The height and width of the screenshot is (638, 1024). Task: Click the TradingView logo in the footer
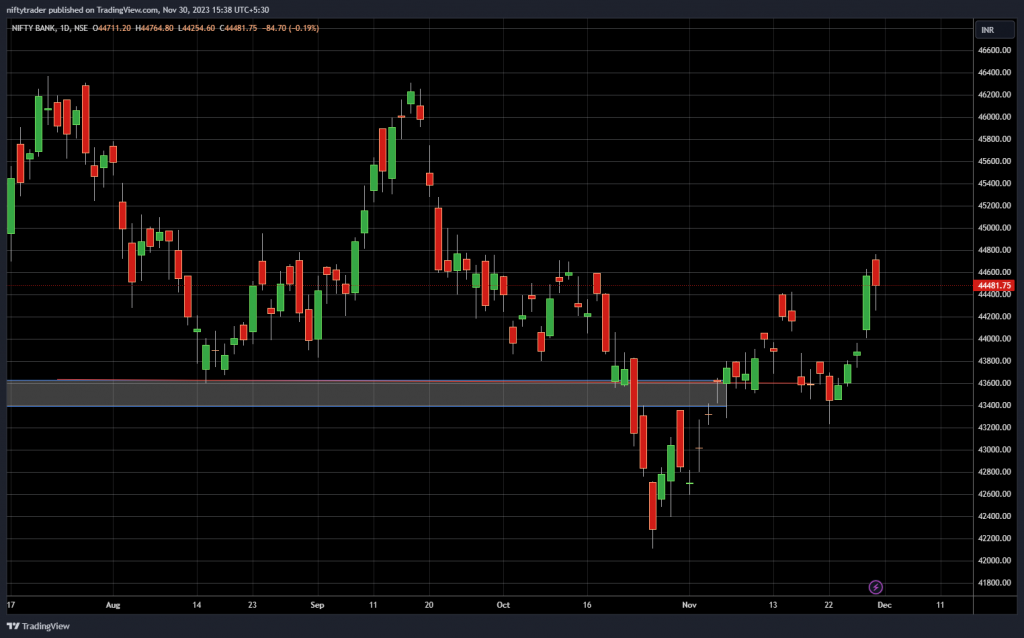click(x=38, y=626)
